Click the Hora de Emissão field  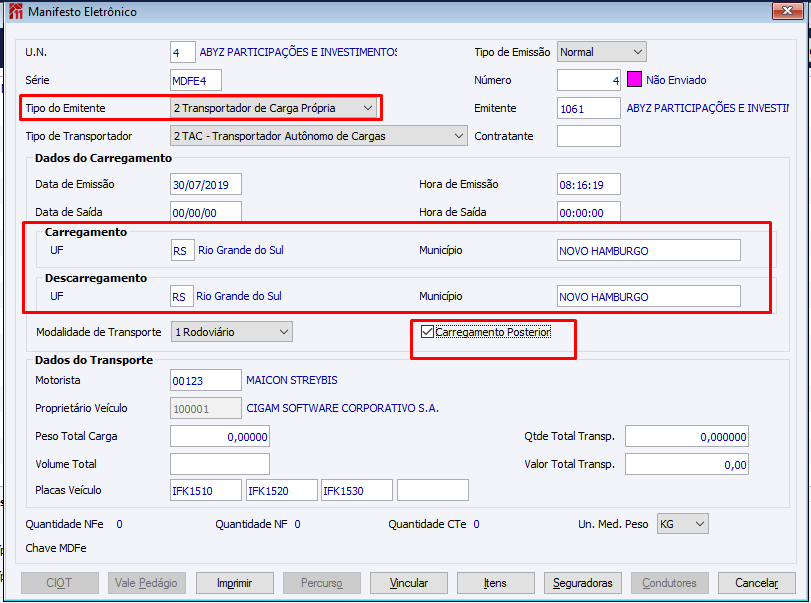(589, 185)
